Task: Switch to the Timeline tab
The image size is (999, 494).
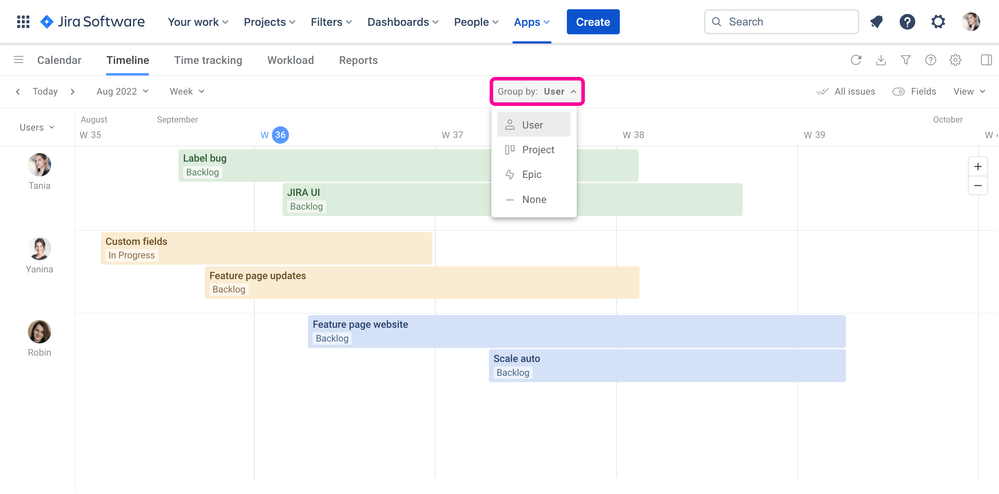Action: tap(127, 60)
